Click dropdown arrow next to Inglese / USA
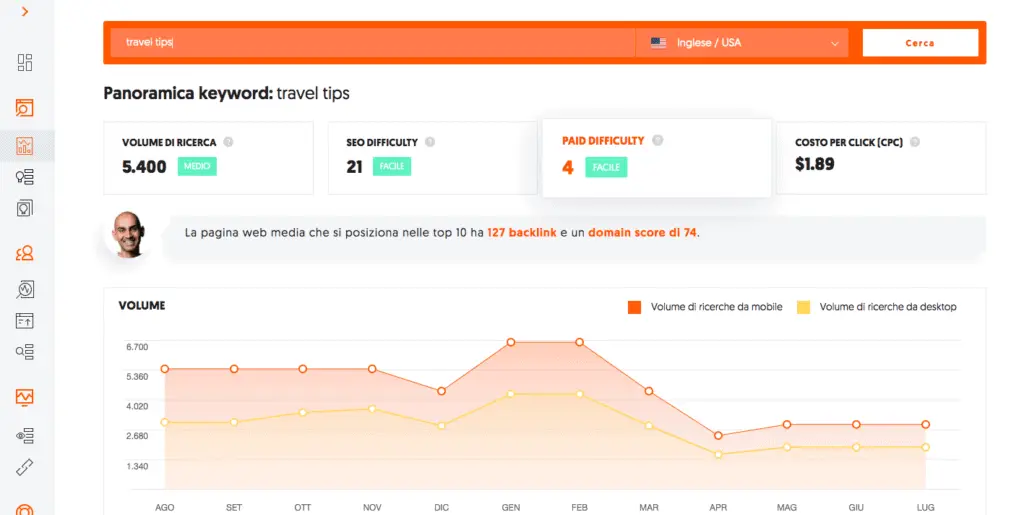This screenshot has height=515, width=1024. pyautogui.click(x=835, y=44)
